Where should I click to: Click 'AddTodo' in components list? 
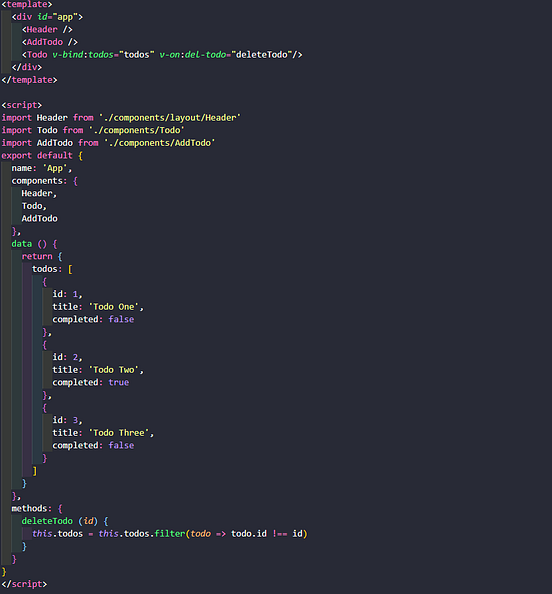[39, 219]
